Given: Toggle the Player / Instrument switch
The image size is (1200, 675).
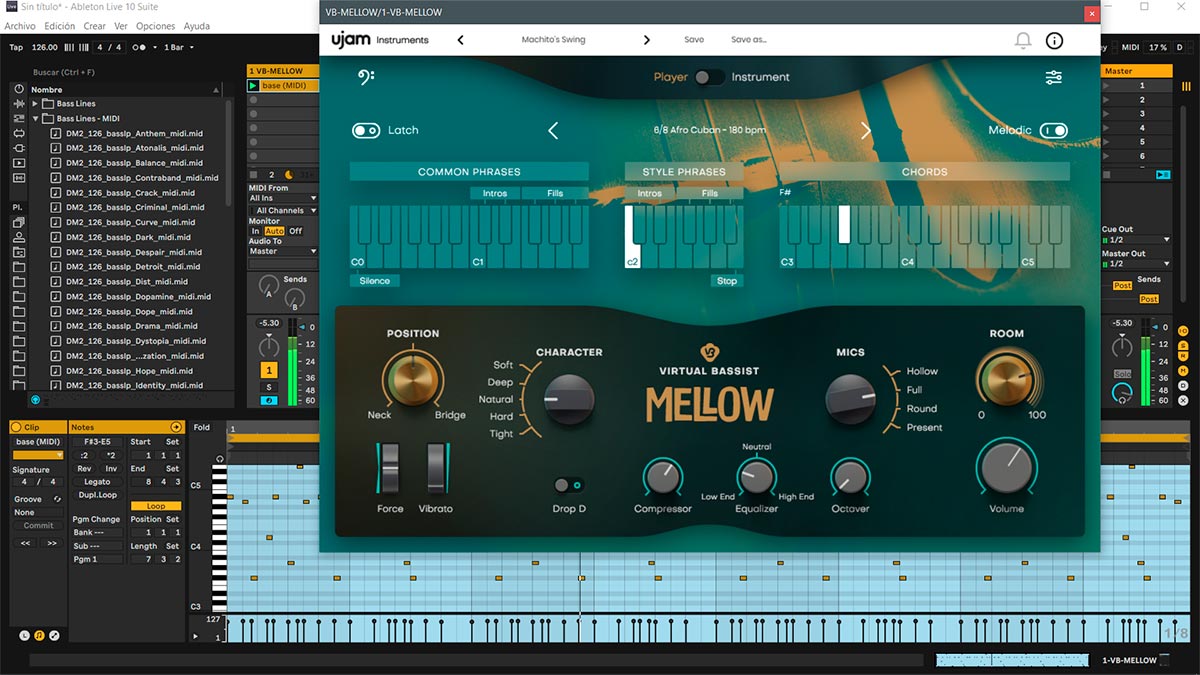Looking at the screenshot, I should pyautogui.click(x=709, y=77).
